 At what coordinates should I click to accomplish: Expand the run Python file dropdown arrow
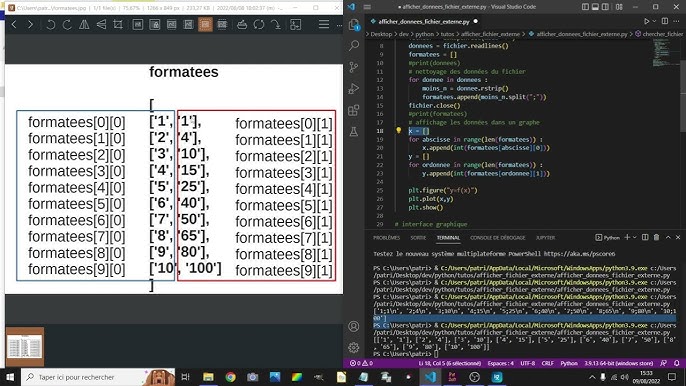[654, 21]
